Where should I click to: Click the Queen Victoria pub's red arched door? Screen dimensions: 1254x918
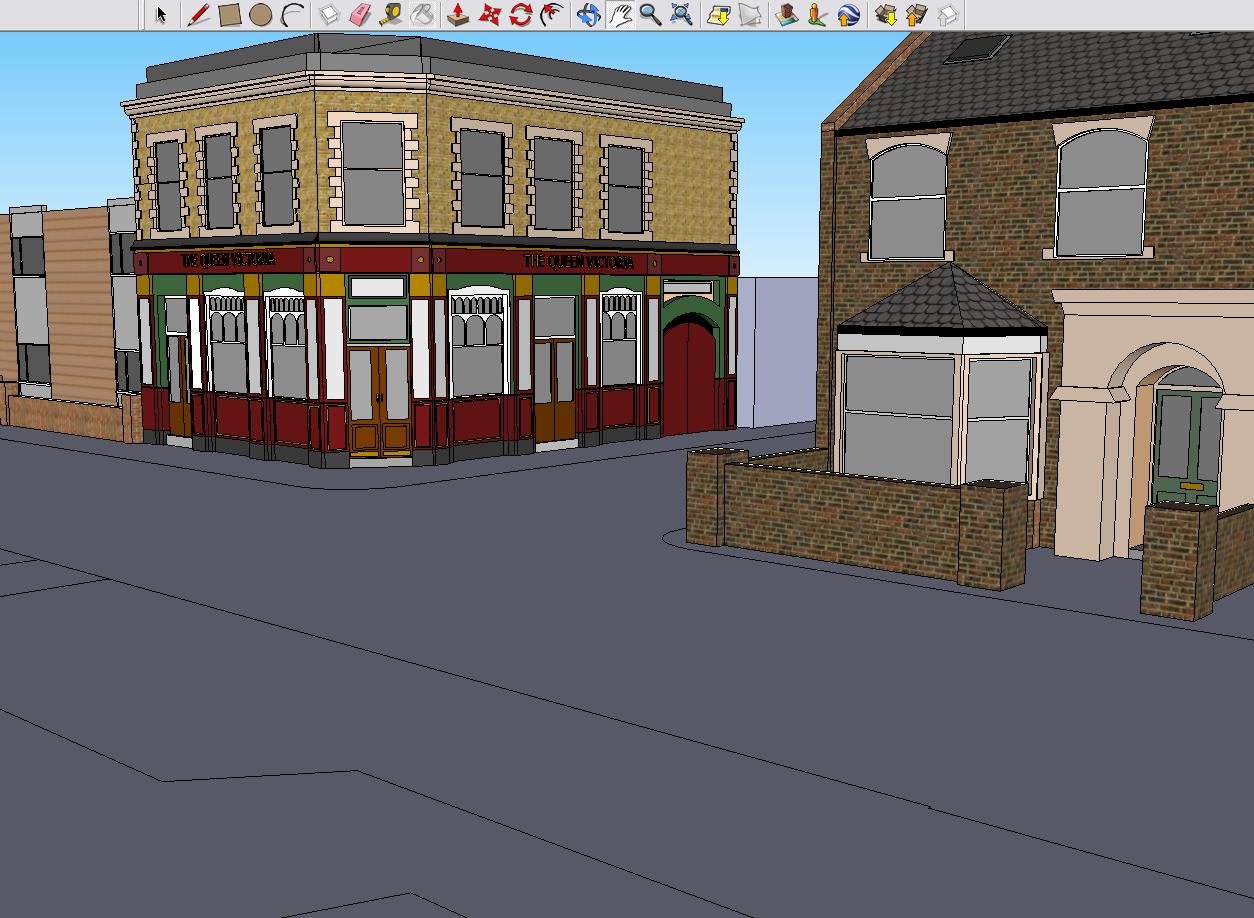click(x=689, y=380)
